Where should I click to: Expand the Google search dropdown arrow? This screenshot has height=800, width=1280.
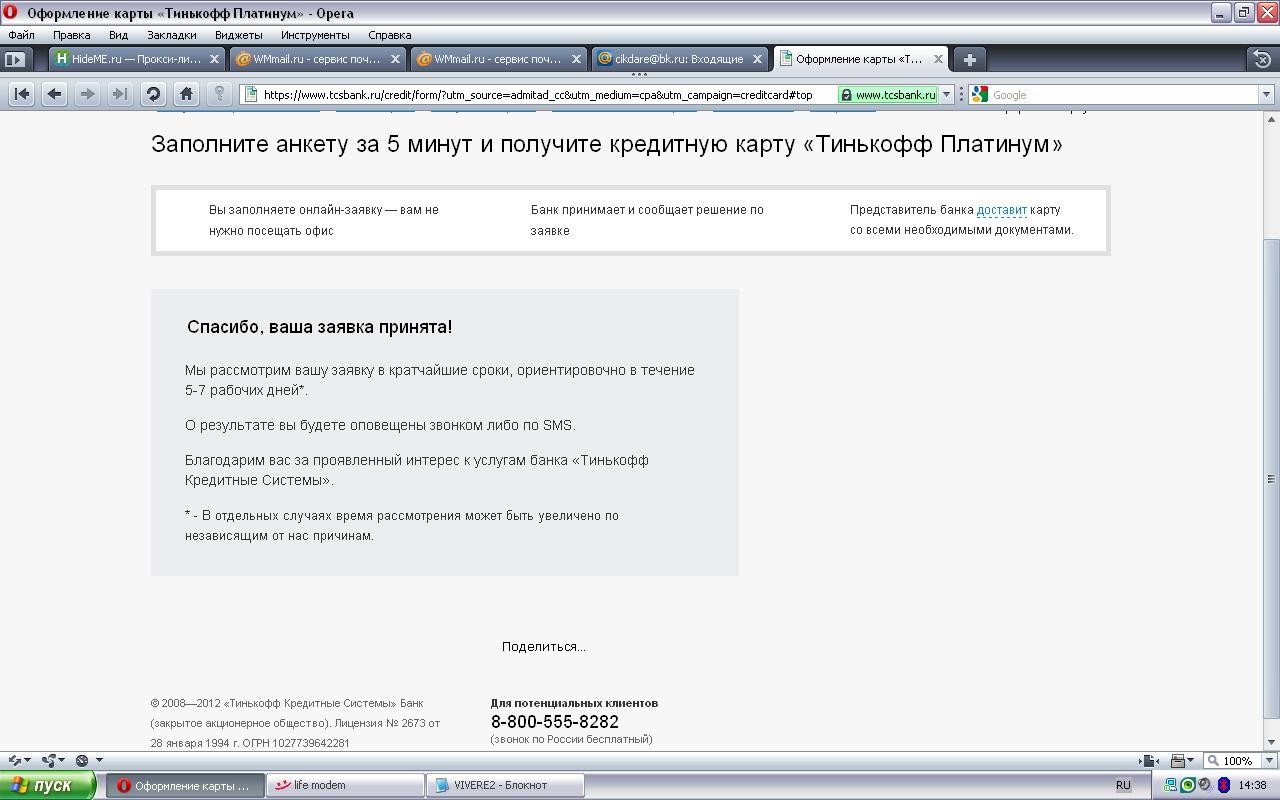(1265, 95)
